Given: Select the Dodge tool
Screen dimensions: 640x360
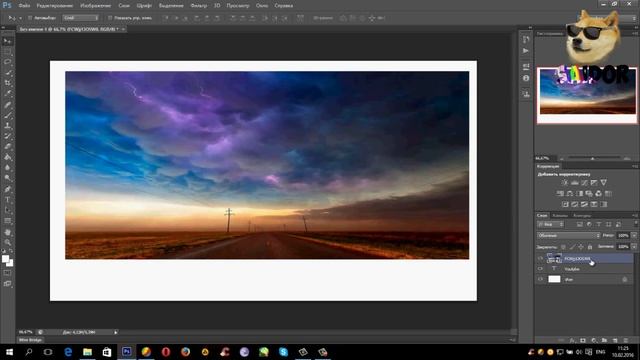Looking at the screenshot, I should [x=7, y=178].
